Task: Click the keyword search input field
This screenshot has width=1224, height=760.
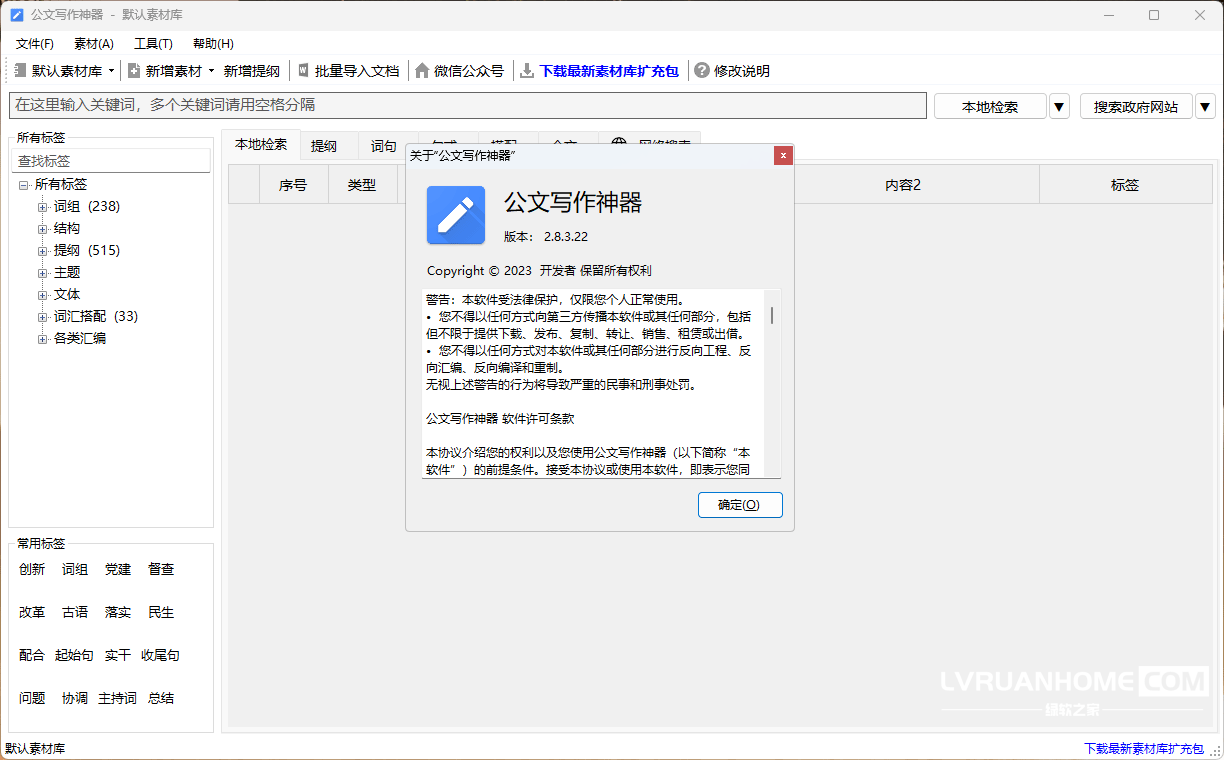Action: pos(468,105)
